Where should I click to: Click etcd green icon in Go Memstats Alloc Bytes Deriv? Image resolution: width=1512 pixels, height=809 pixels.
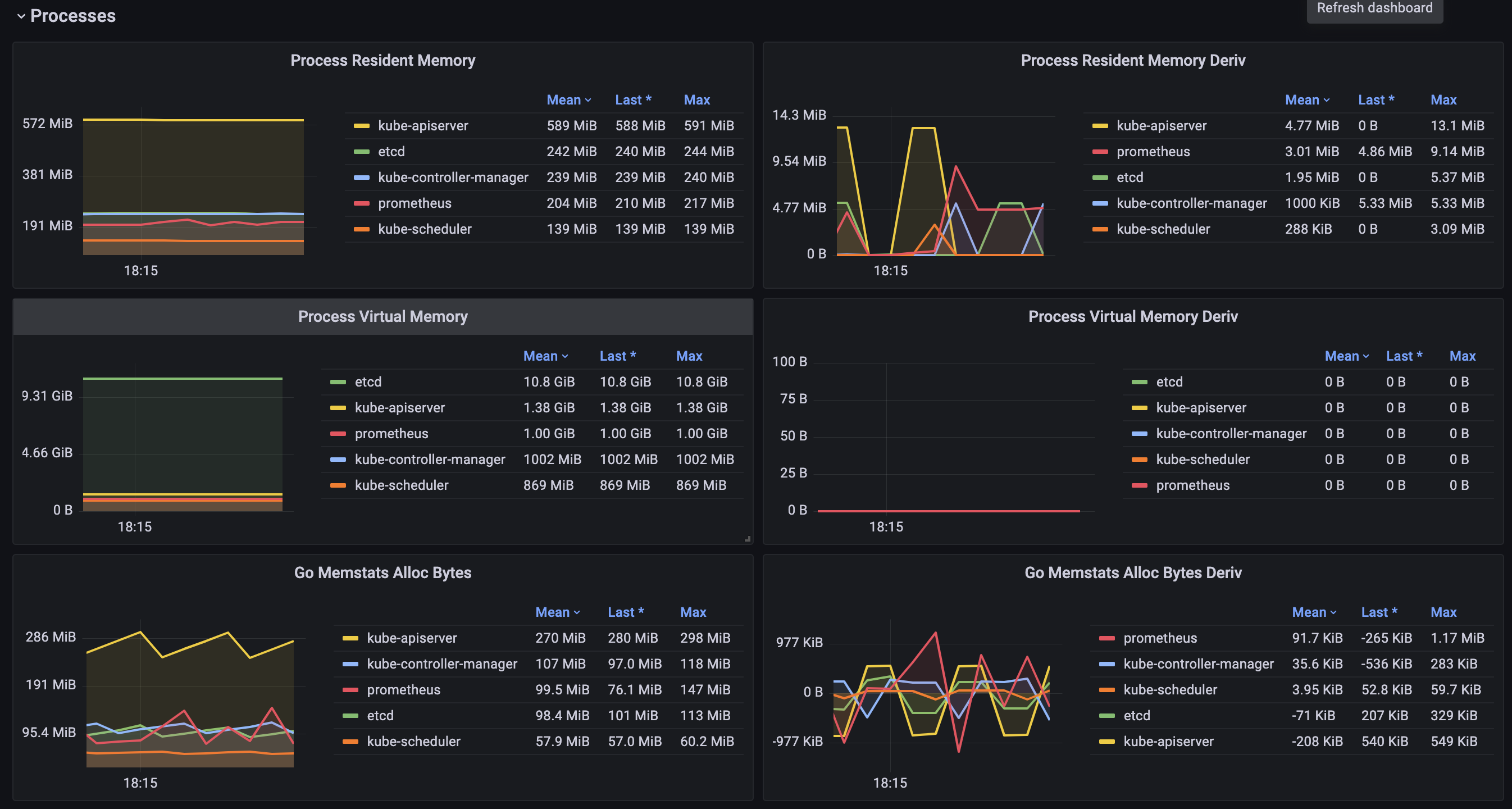pyautogui.click(x=1106, y=715)
